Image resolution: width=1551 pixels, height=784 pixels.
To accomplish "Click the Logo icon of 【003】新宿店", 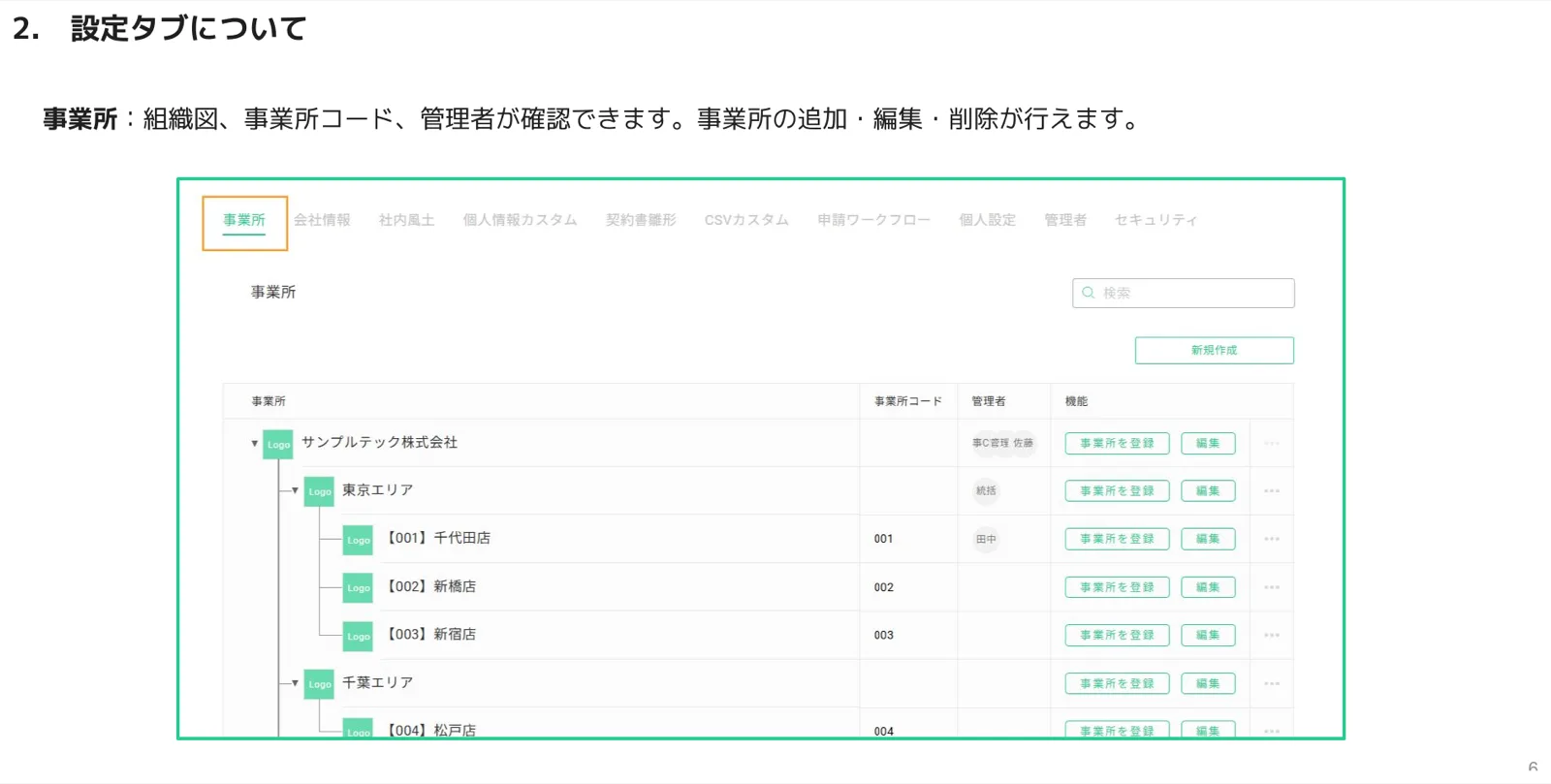I will coord(359,636).
